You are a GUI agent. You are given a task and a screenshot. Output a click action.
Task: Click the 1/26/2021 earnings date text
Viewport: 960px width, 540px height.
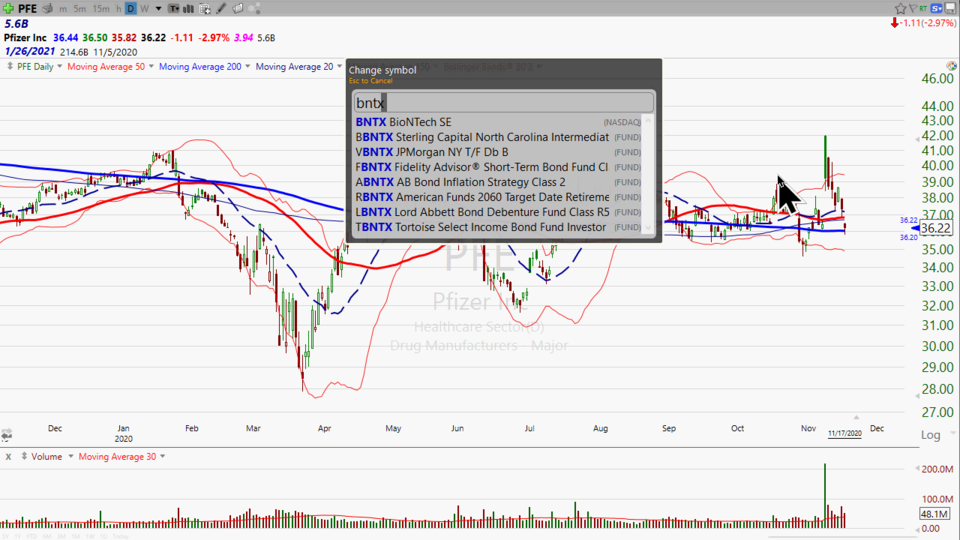coord(29,51)
